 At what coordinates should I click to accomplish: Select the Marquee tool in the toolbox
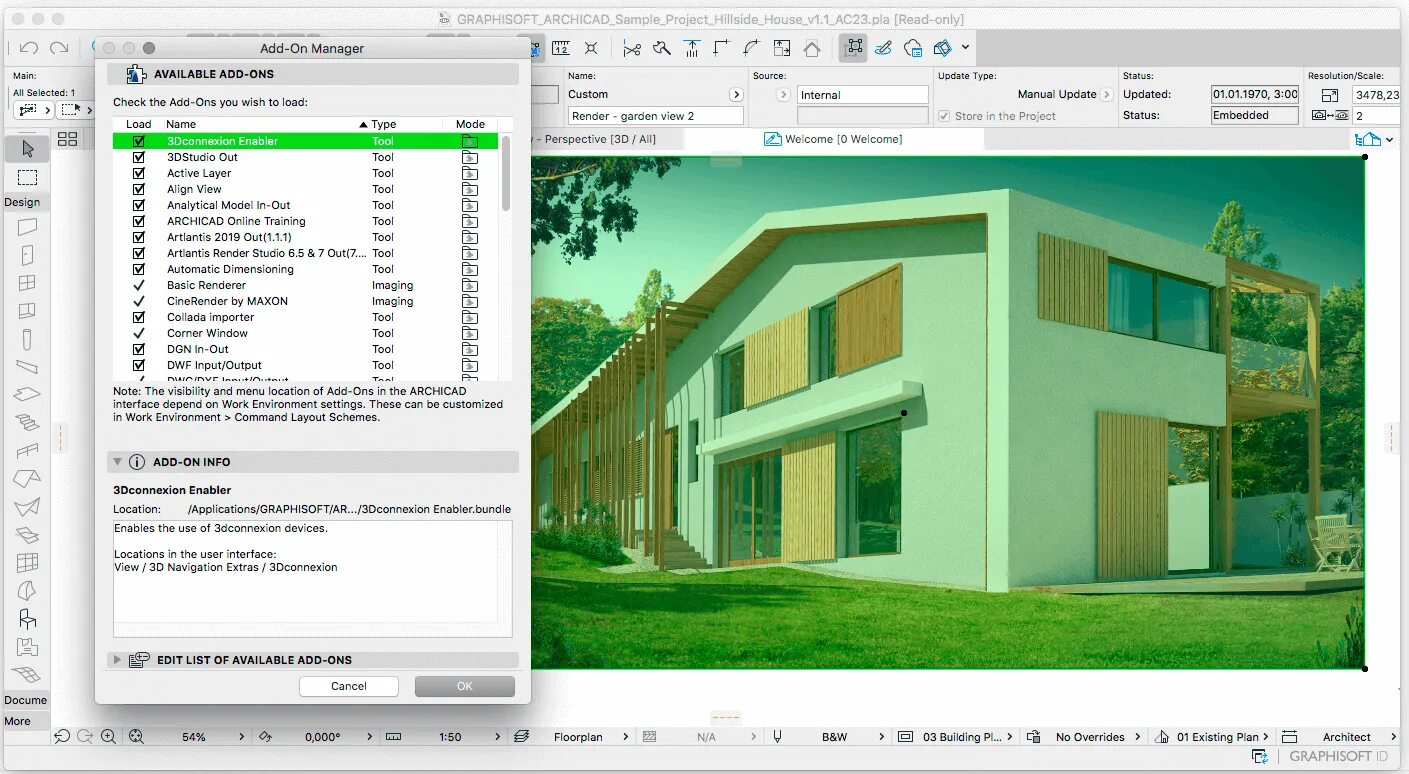[x=27, y=178]
